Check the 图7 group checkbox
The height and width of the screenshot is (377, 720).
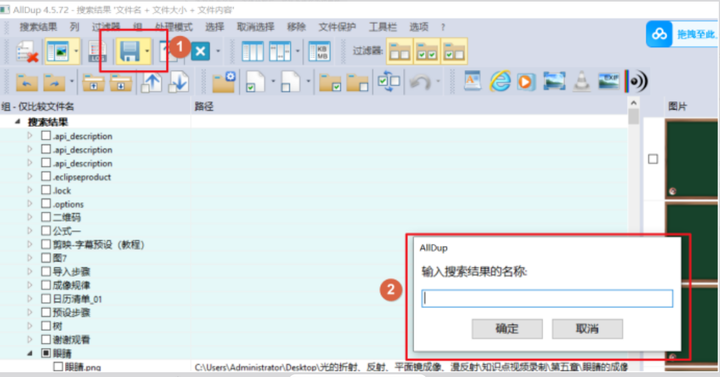46,258
